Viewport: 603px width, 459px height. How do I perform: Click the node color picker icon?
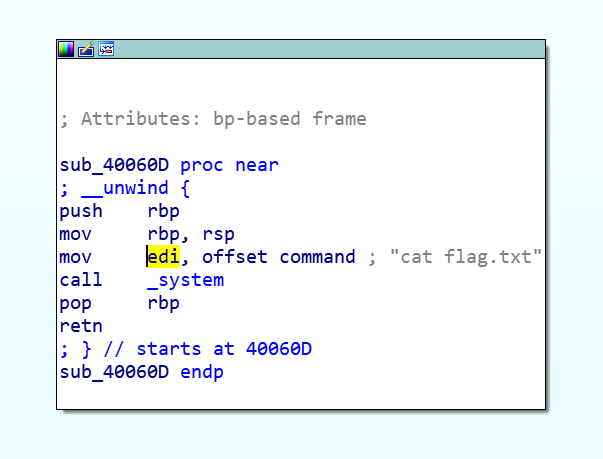click(66, 49)
